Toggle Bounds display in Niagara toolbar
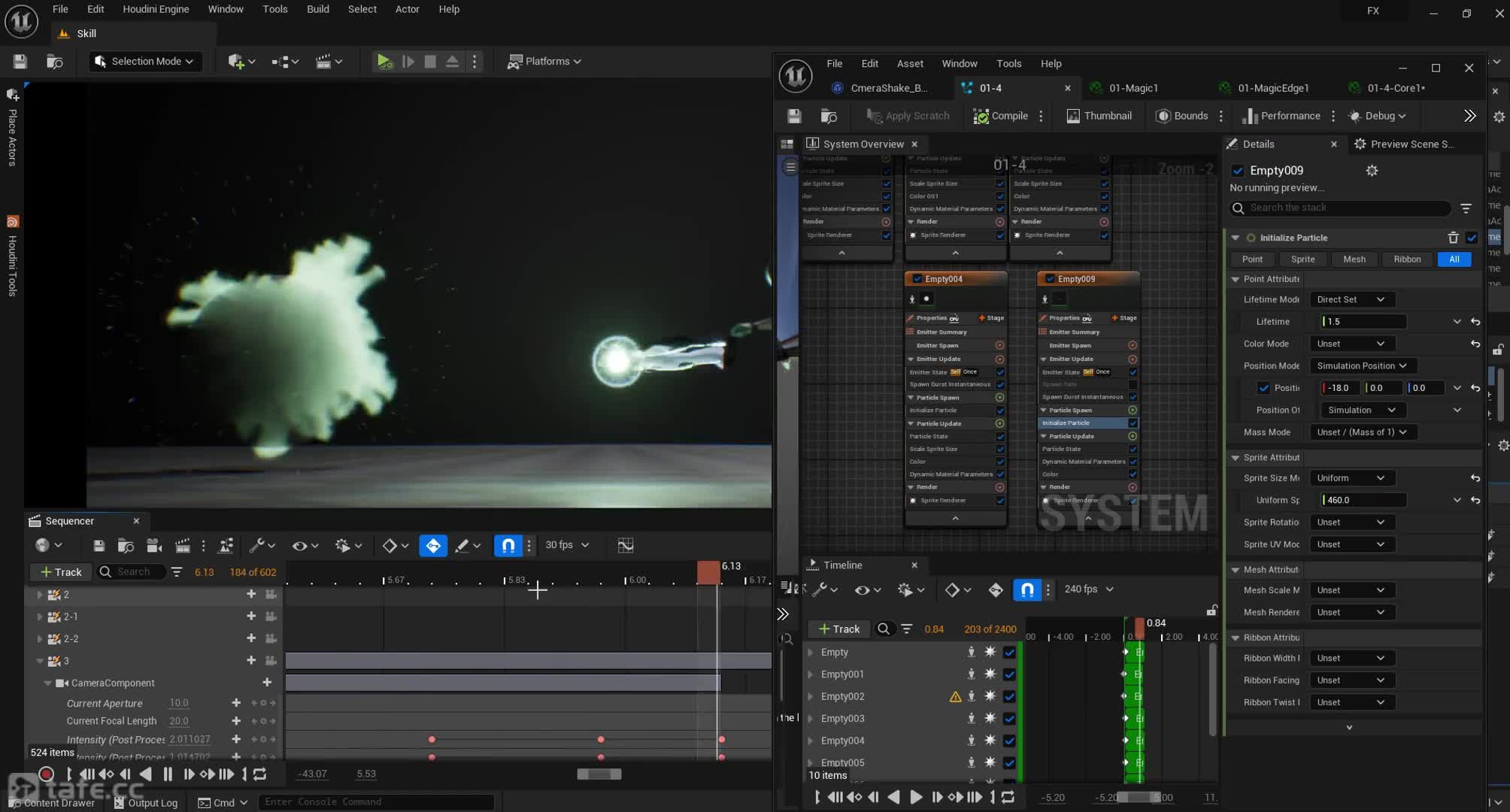This screenshot has width=1510, height=812. [1181, 116]
